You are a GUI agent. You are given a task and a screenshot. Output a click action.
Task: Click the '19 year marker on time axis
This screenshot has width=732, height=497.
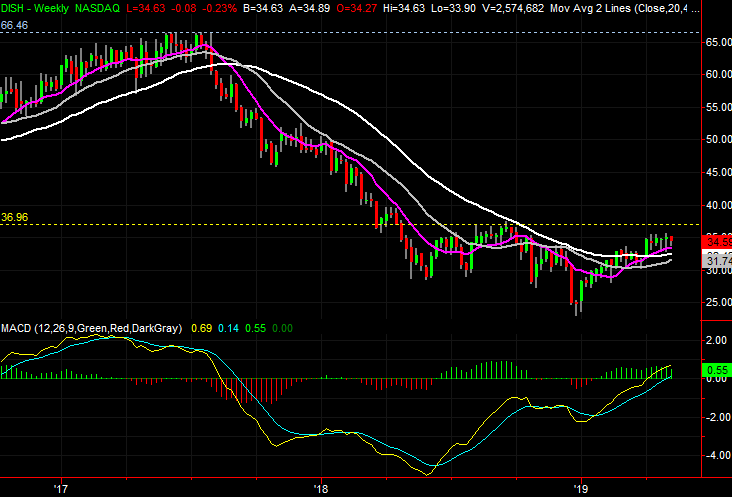[x=581, y=489]
